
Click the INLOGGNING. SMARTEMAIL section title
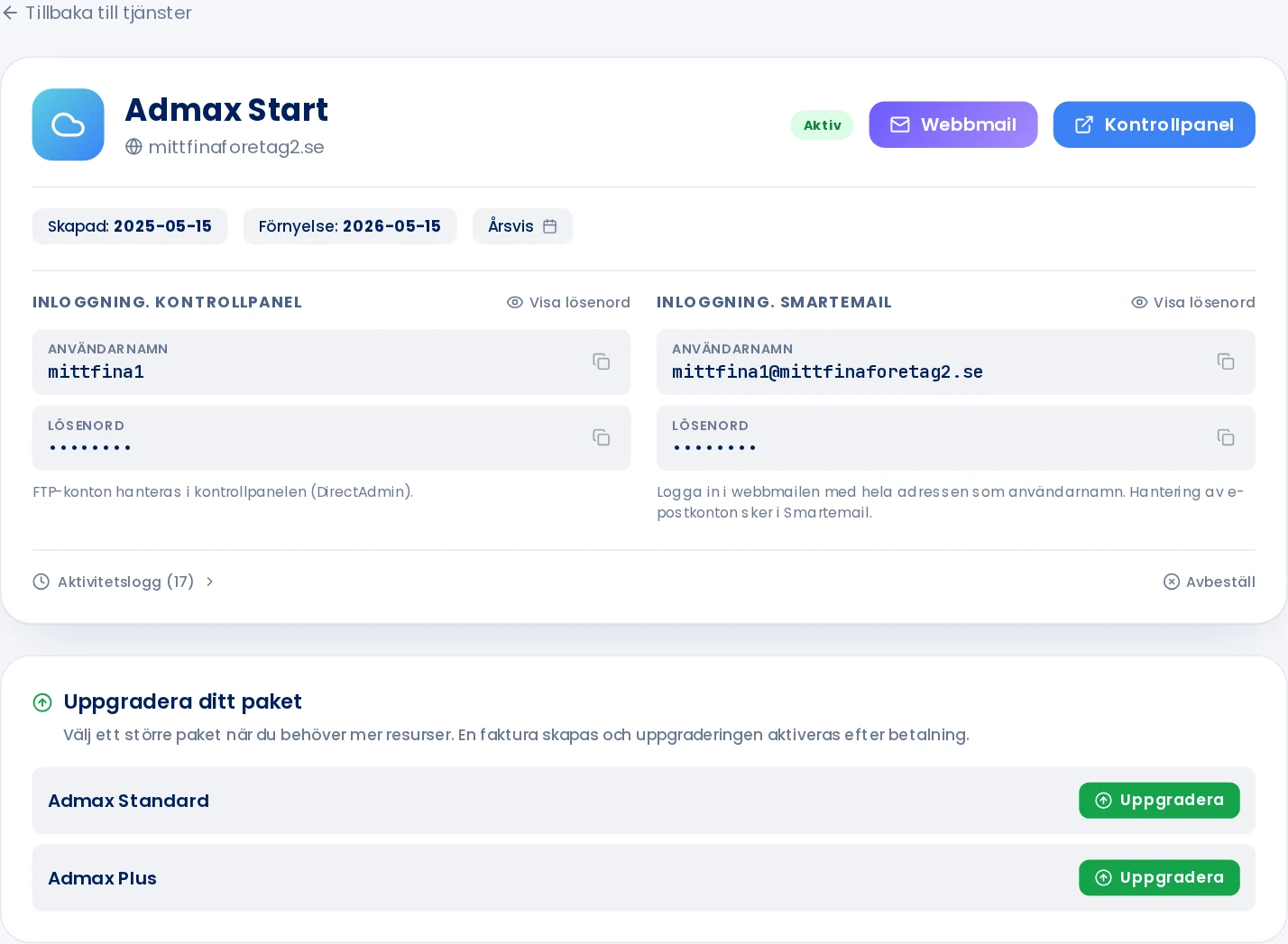(x=774, y=302)
